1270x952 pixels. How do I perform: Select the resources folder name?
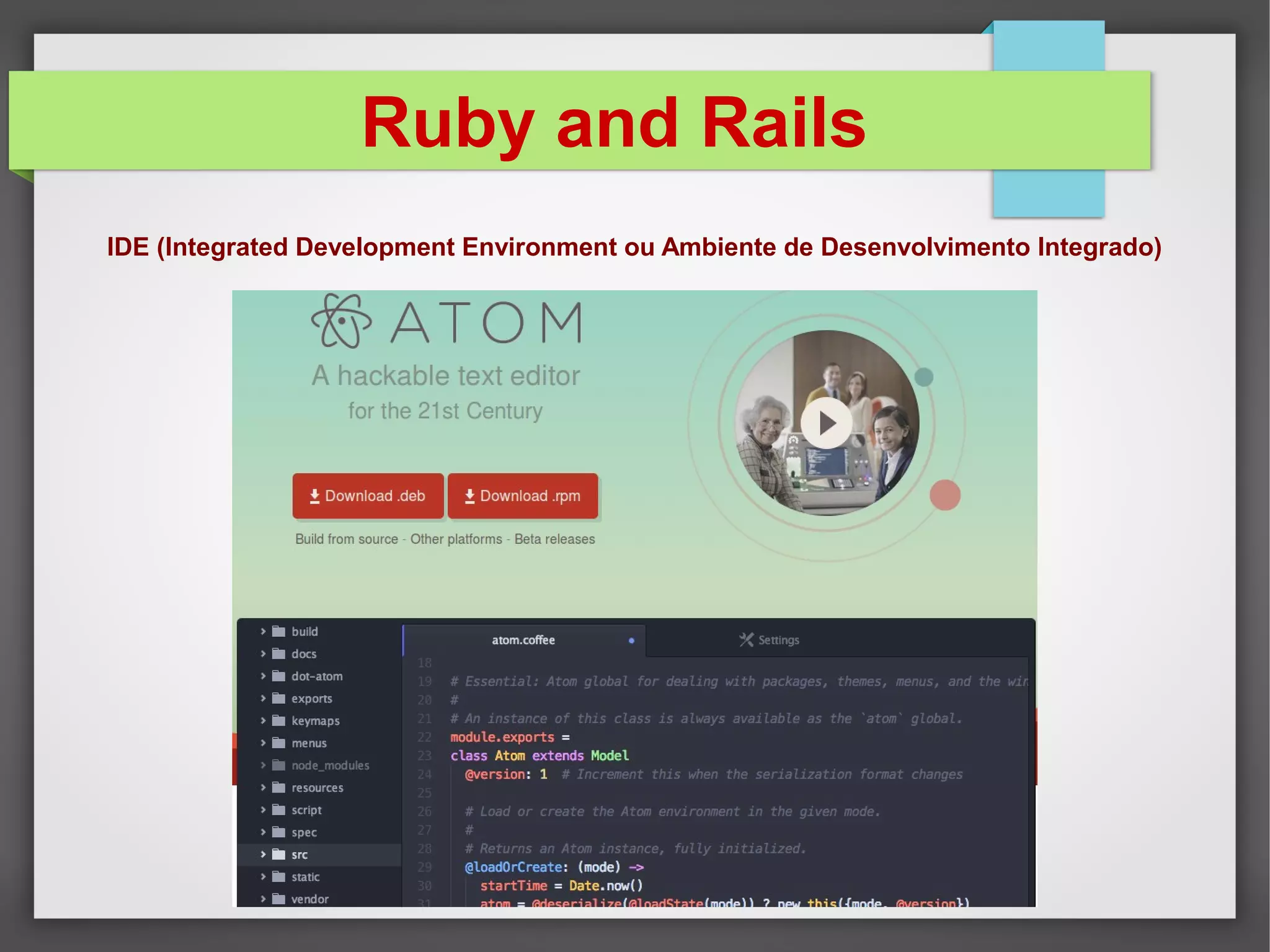coord(317,788)
